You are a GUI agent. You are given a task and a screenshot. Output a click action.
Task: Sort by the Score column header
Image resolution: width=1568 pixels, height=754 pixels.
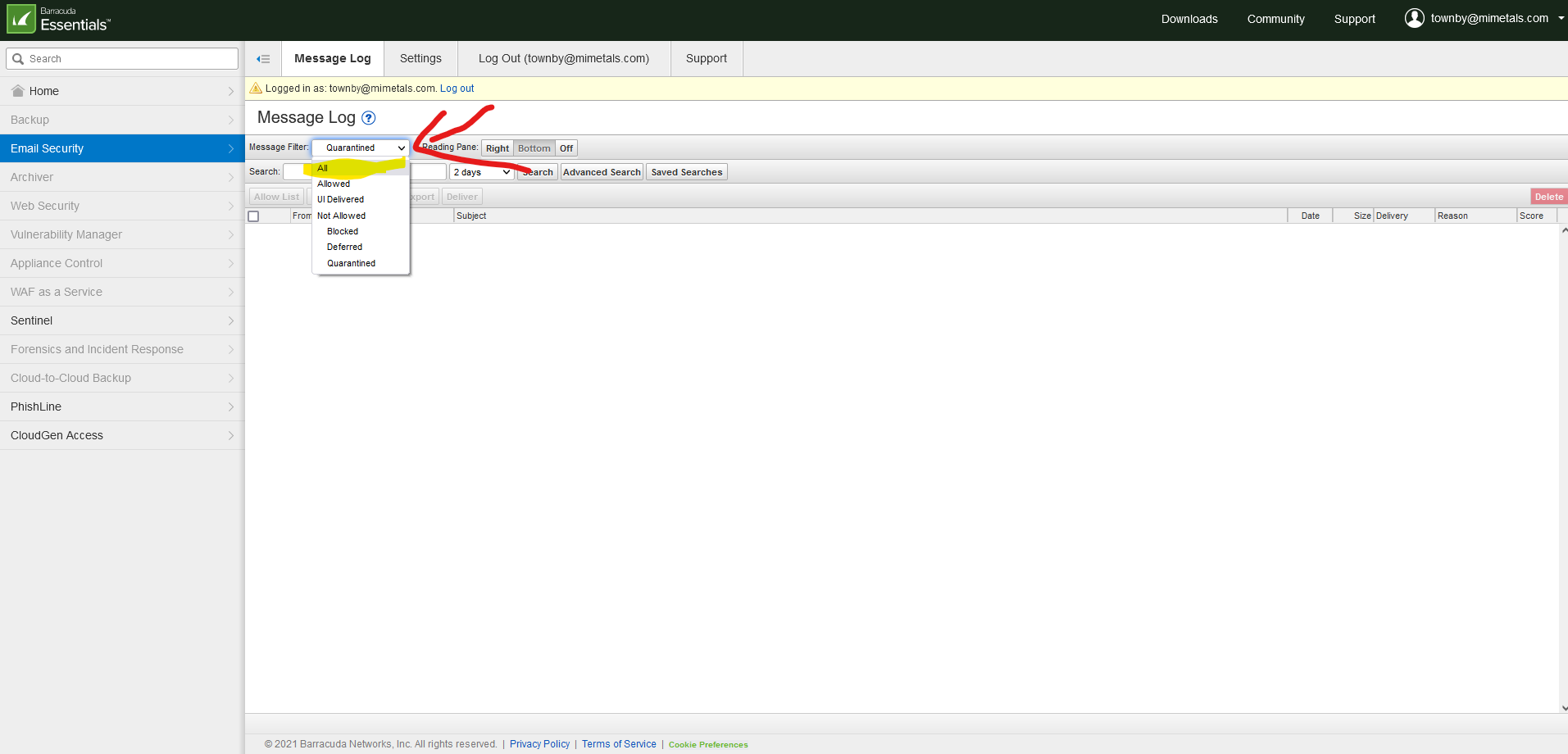1537,216
